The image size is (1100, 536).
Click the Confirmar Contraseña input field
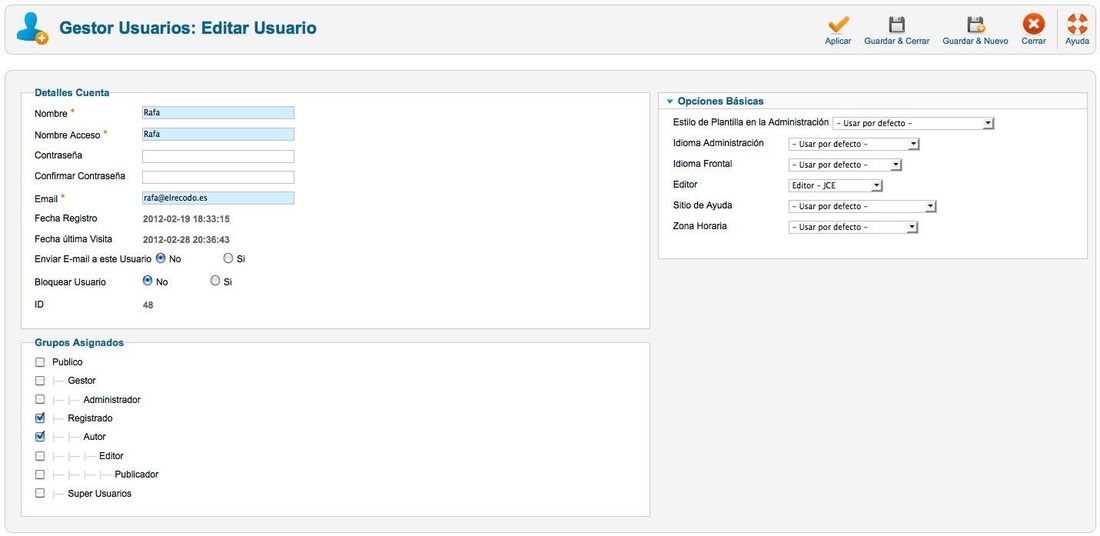[218, 177]
